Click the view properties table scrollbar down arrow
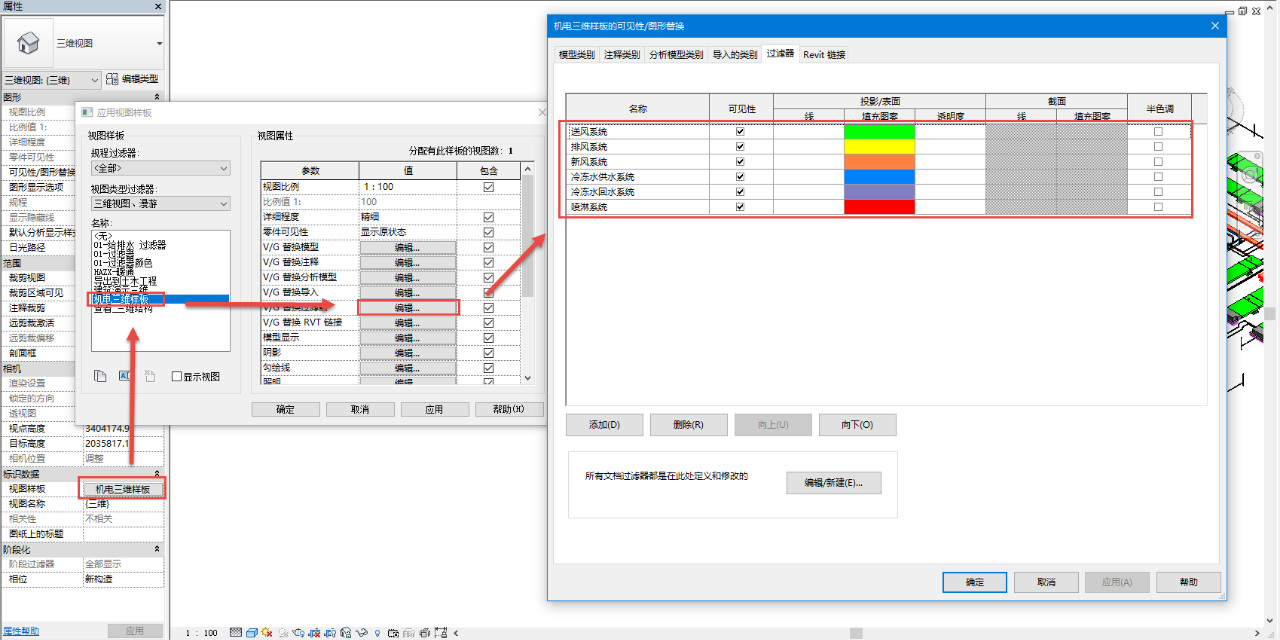The image size is (1280, 640). [528, 378]
